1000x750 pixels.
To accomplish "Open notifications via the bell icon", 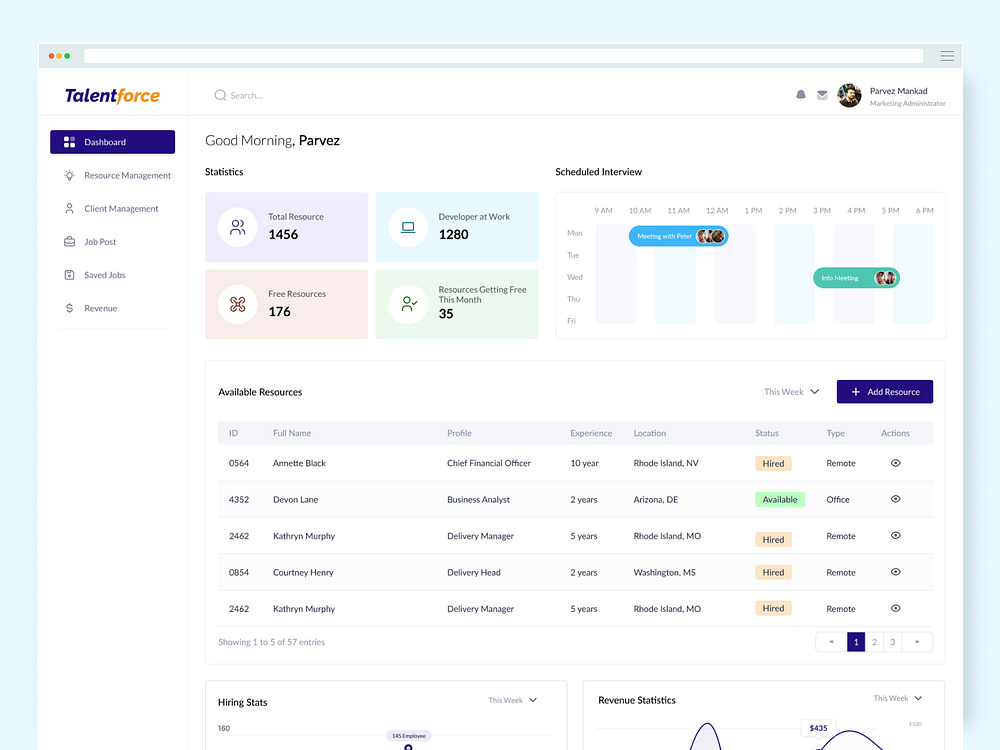I will (801, 94).
